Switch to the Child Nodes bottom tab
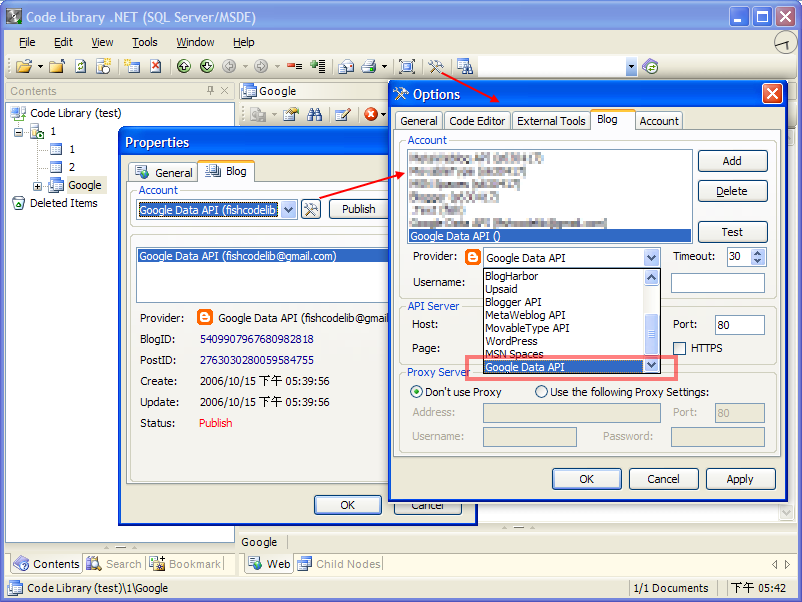This screenshot has width=802, height=602. (x=341, y=564)
